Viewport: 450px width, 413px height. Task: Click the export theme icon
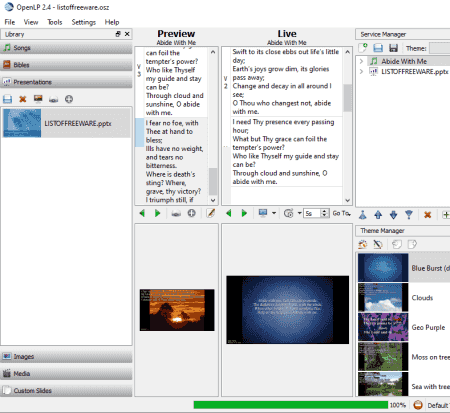(x=412, y=244)
